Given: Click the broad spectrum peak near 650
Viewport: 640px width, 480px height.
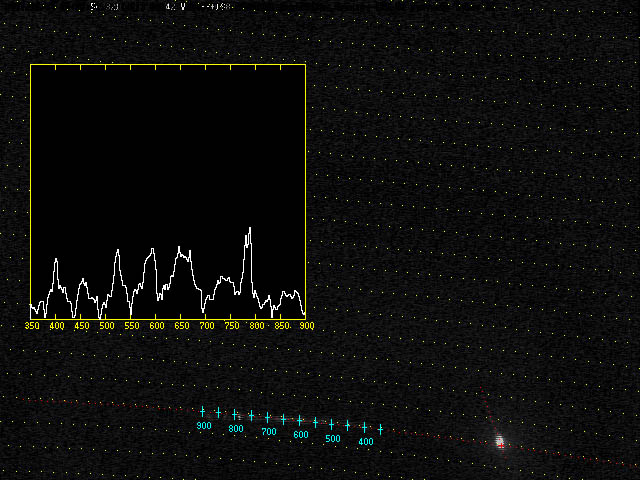Looking at the screenshot, I should click(181, 249).
